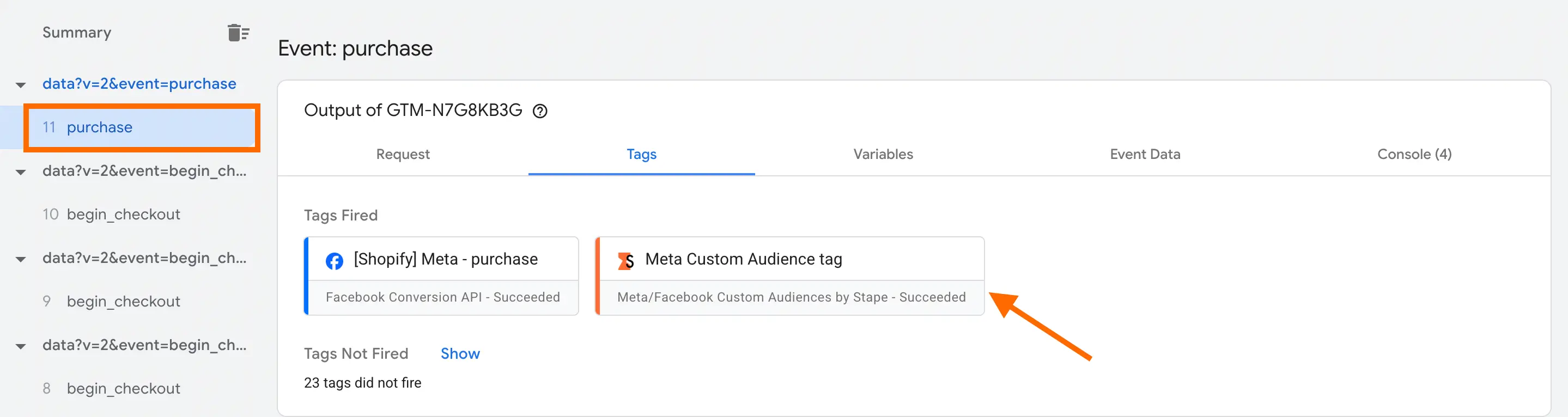
Task: Click Summary in the left panel
Action: tap(77, 33)
